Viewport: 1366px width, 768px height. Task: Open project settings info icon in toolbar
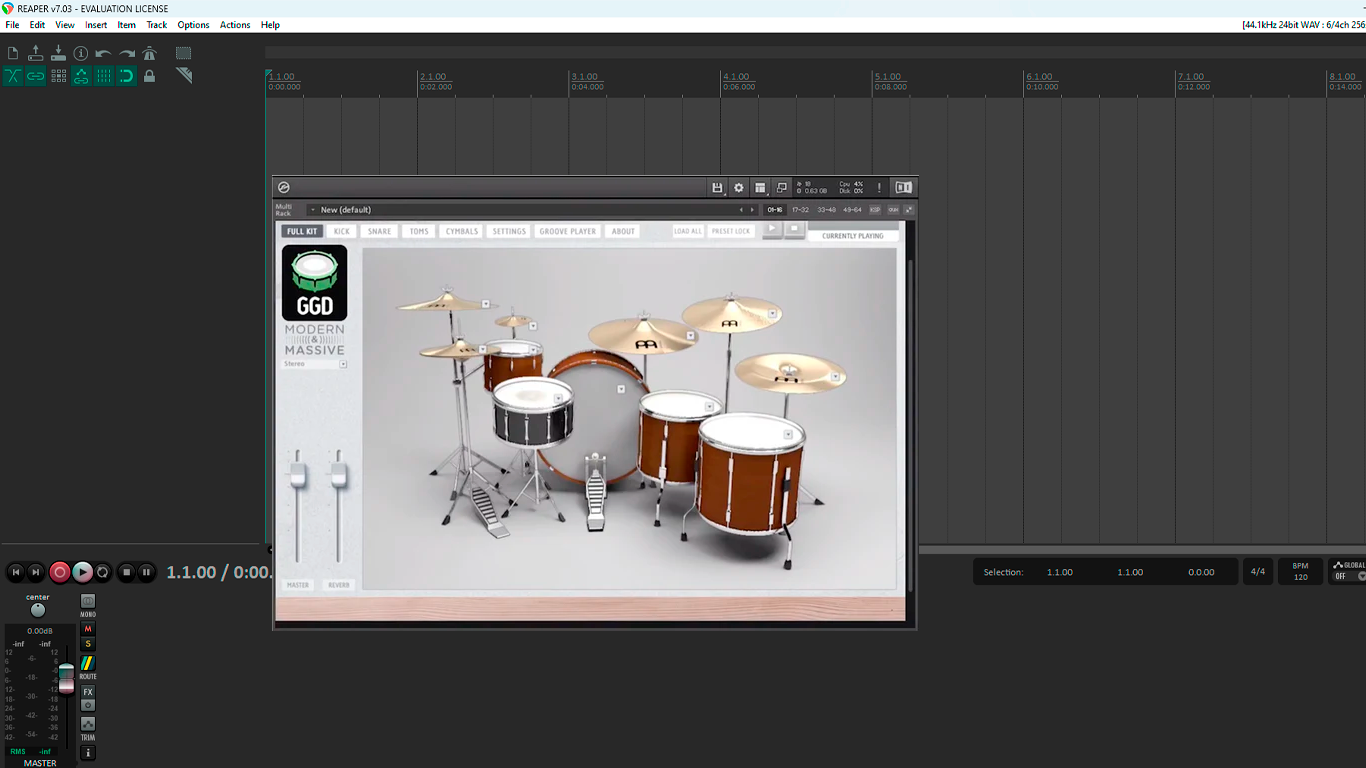(x=81, y=53)
